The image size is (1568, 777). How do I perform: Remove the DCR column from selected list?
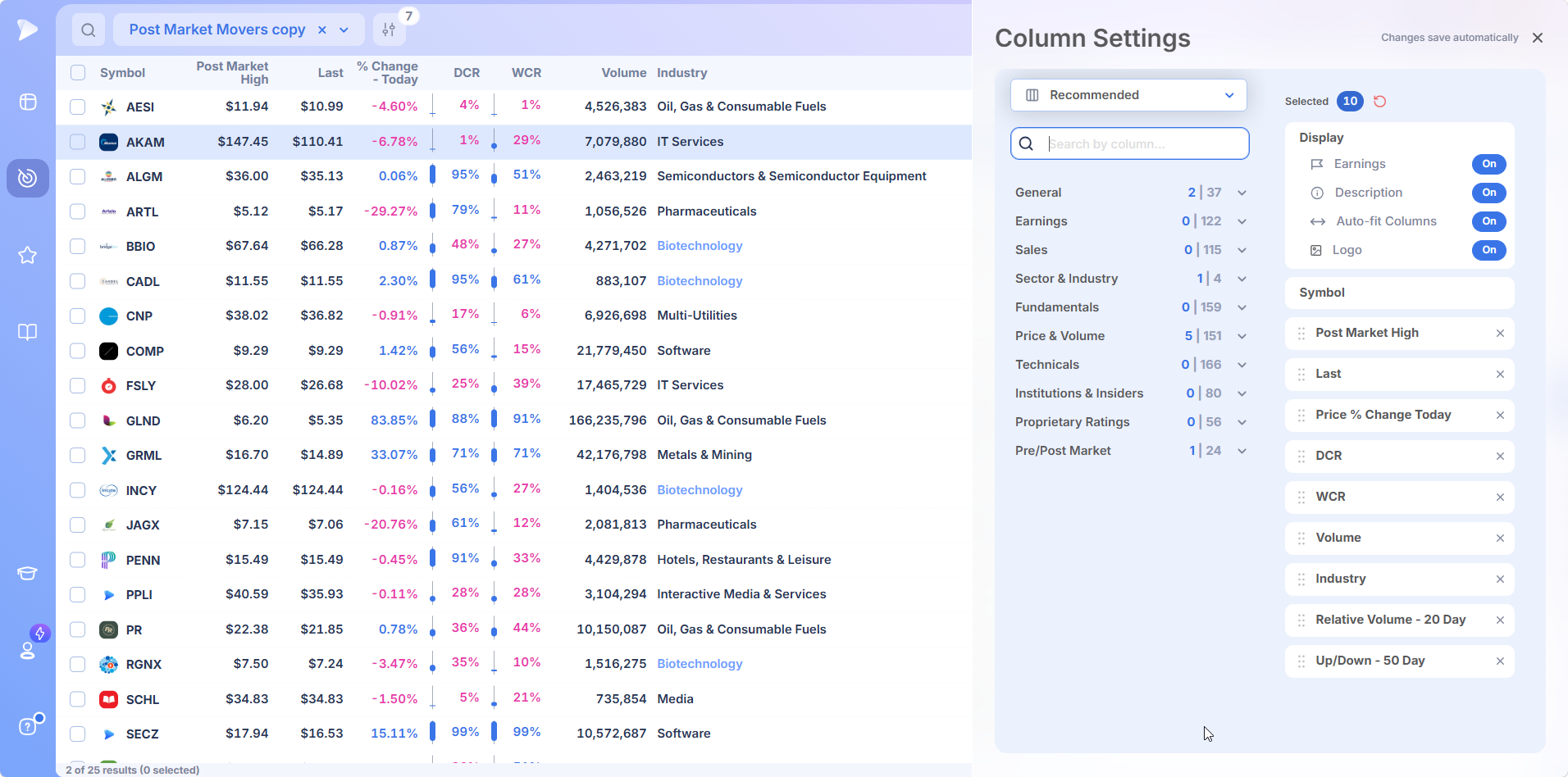tap(1500, 457)
